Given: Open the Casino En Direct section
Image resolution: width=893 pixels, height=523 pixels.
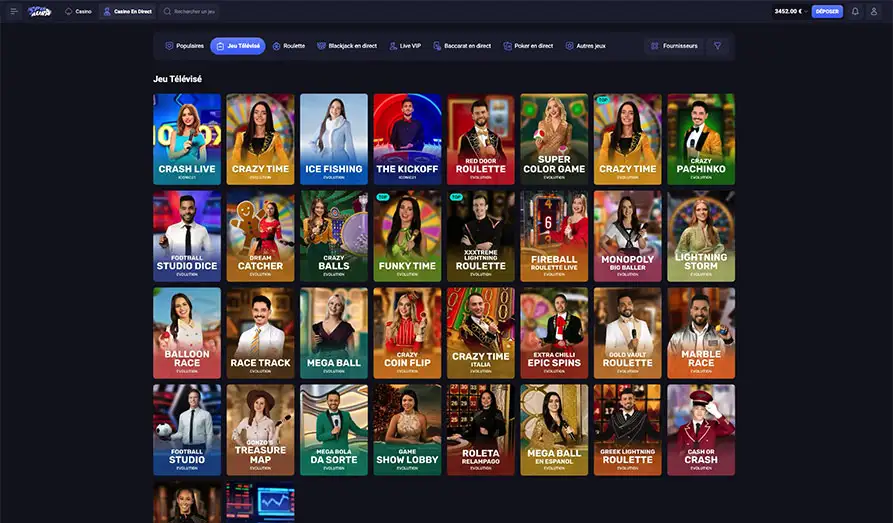Looking at the screenshot, I should [x=128, y=11].
